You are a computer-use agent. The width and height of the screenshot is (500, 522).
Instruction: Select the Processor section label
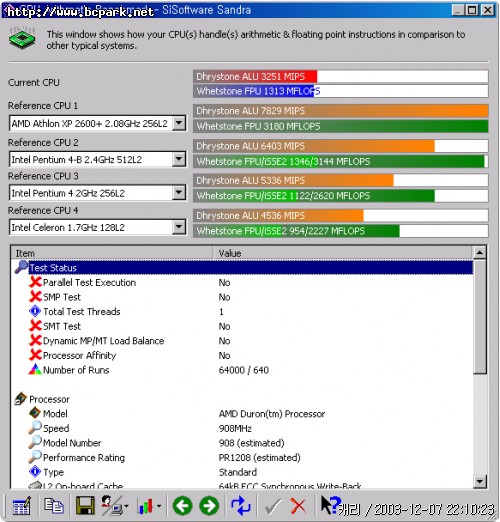[x=49, y=399]
